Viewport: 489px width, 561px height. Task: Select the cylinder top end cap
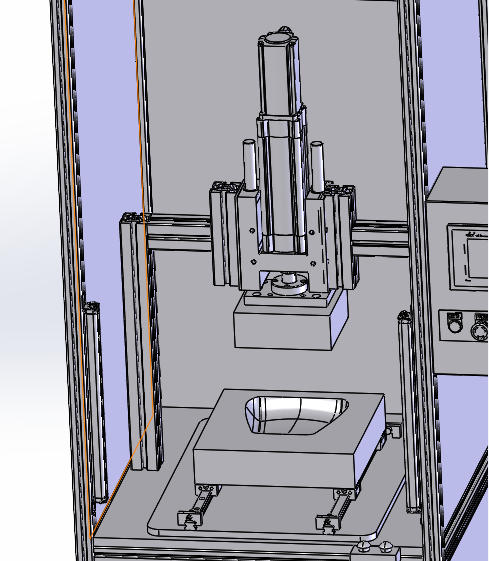click(278, 38)
